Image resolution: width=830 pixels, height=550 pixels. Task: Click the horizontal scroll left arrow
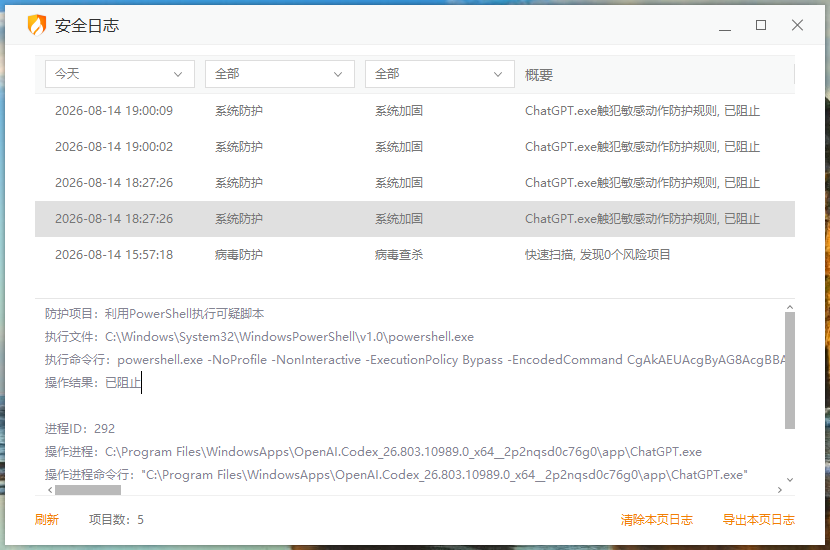(50, 490)
